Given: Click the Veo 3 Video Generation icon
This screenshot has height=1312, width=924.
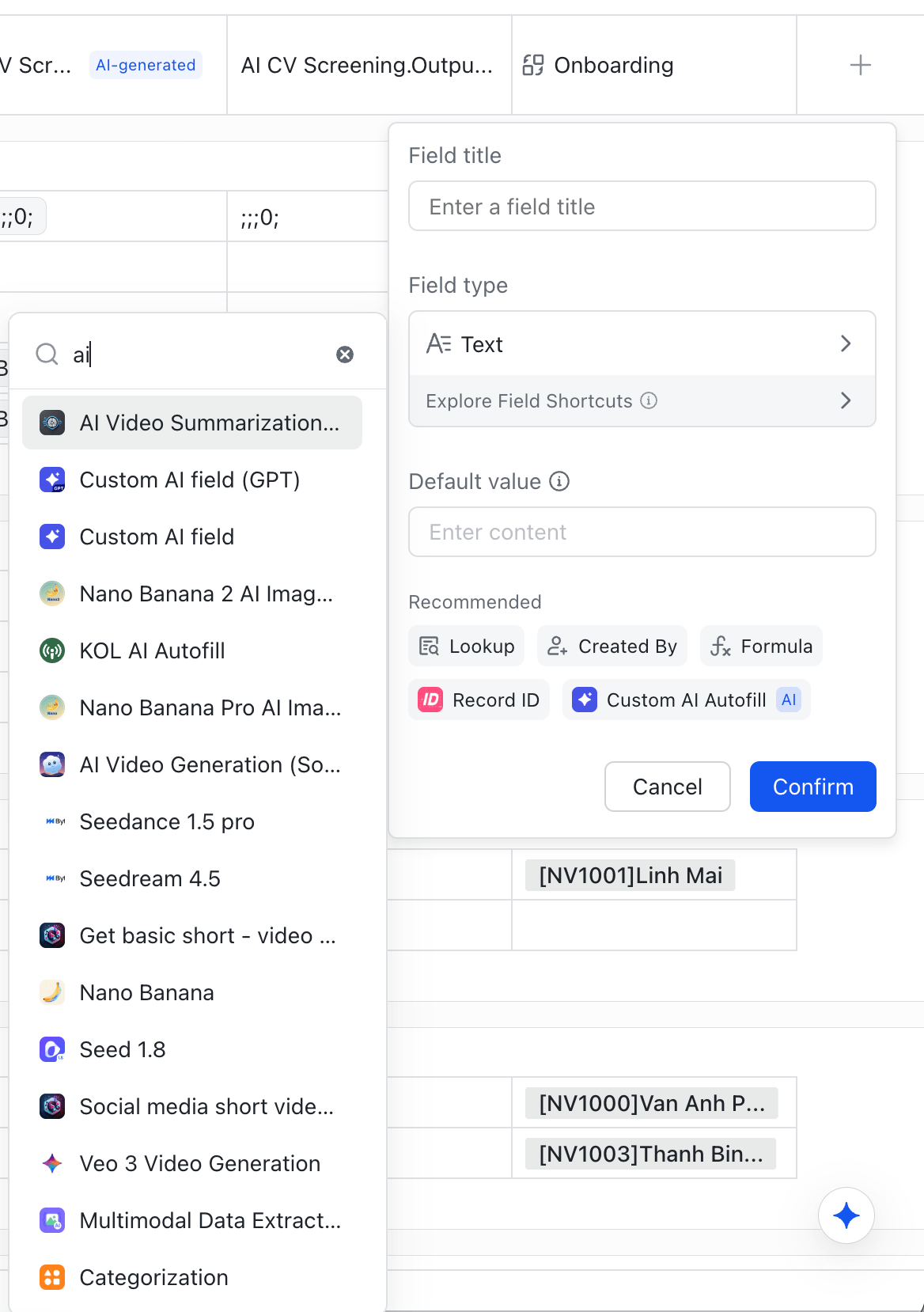Looking at the screenshot, I should coord(52,1163).
